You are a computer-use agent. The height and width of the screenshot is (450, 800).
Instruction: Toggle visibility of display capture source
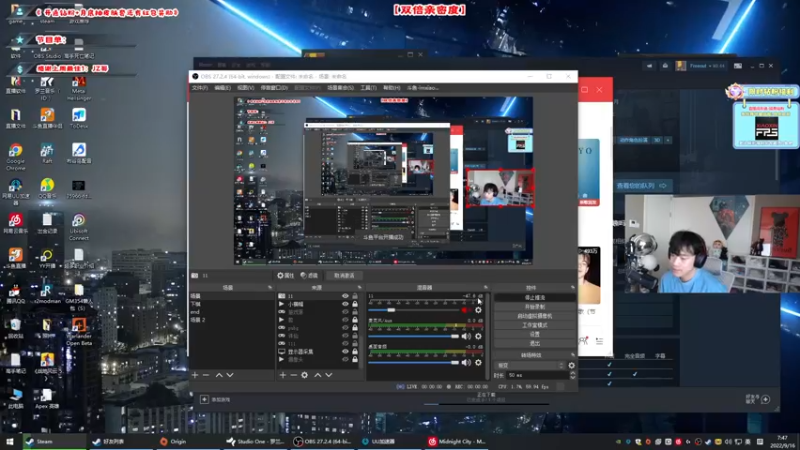pyautogui.click(x=345, y=352)
